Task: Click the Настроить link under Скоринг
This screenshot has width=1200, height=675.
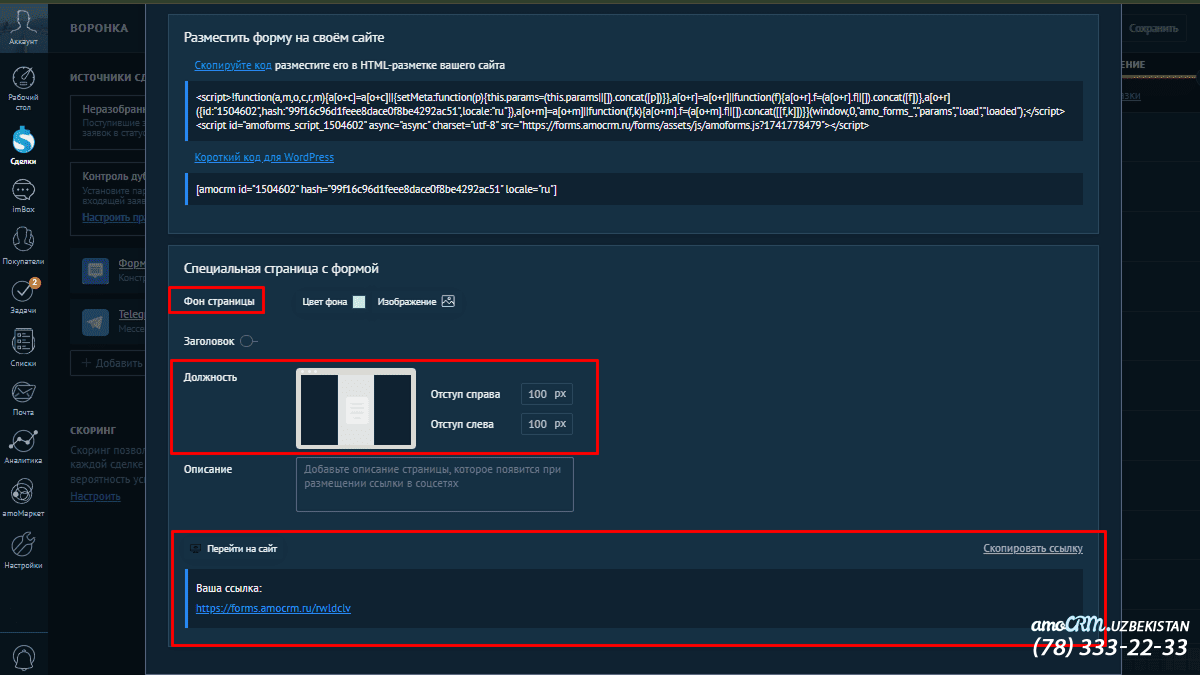Action: [x=95, y=496]
